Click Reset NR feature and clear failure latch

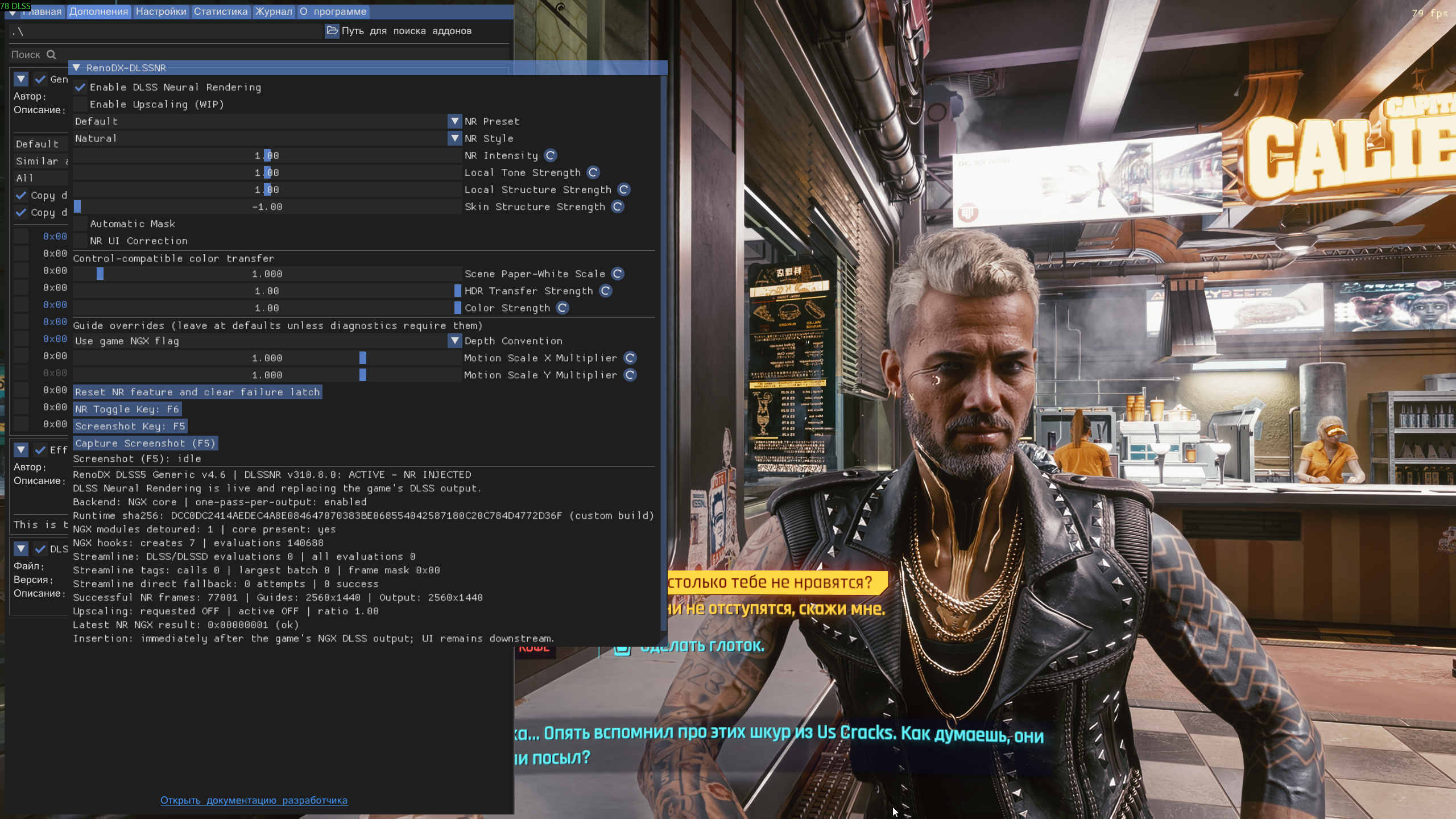(x=198, y=392)
